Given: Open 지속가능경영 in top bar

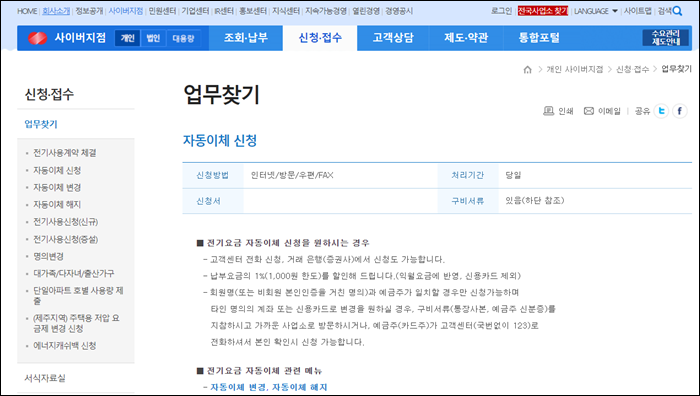Looking at the screenshot, I should (x=326, y=11).
